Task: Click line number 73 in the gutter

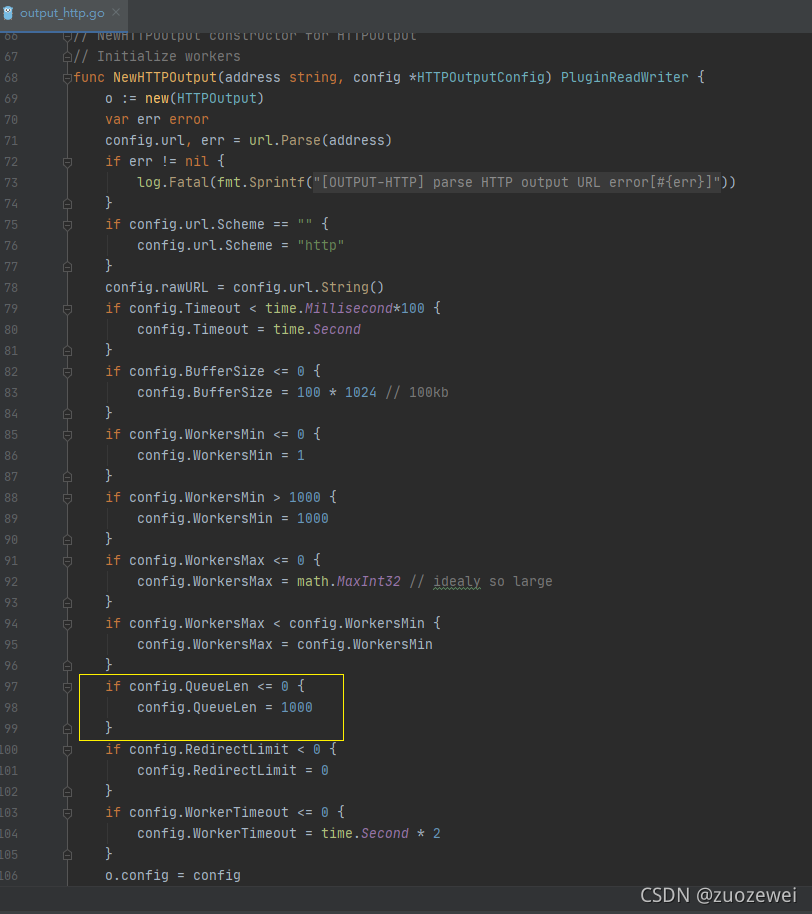Action: (11, 183)
